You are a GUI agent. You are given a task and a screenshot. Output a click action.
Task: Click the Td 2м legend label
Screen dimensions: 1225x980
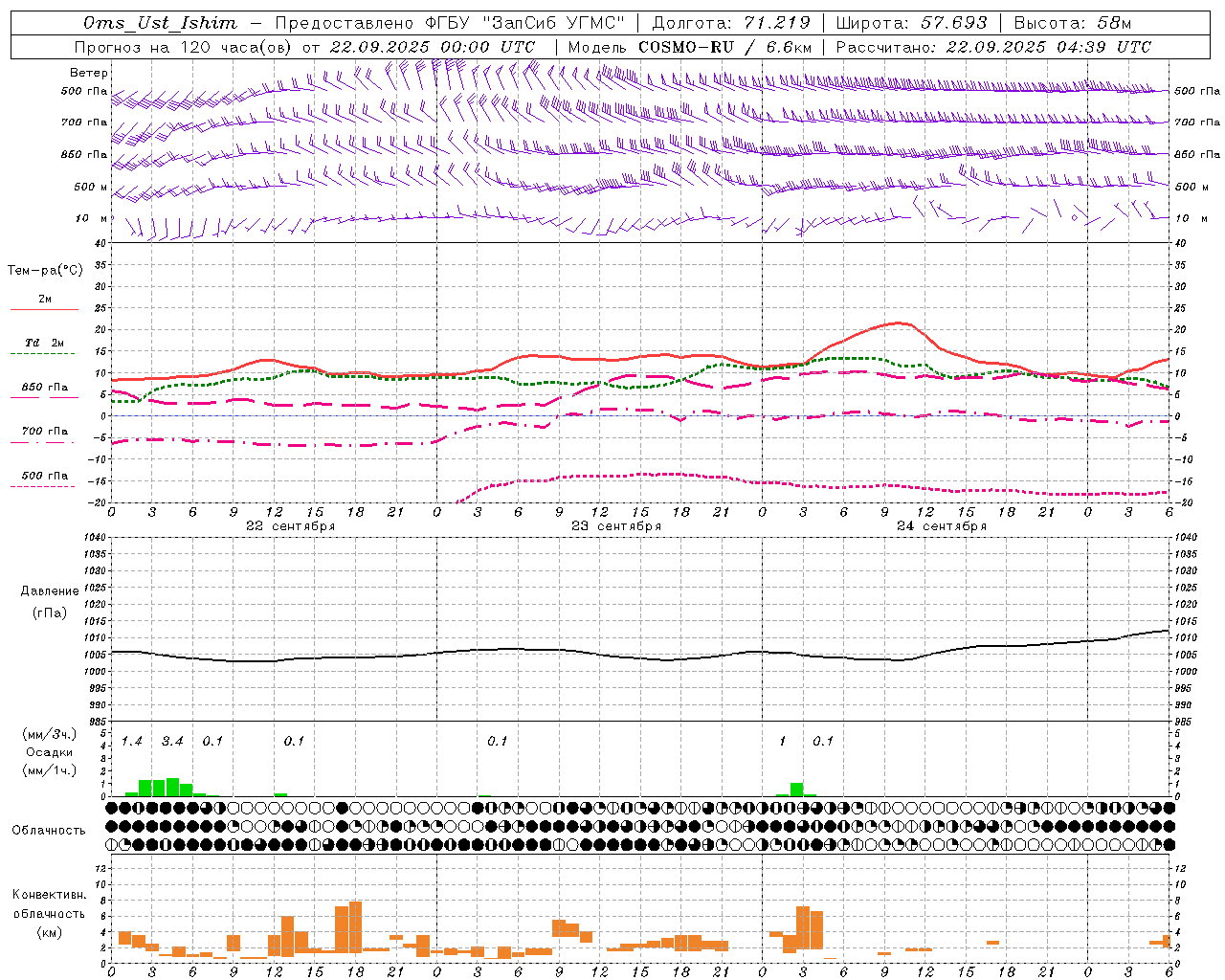coord(45,343)
